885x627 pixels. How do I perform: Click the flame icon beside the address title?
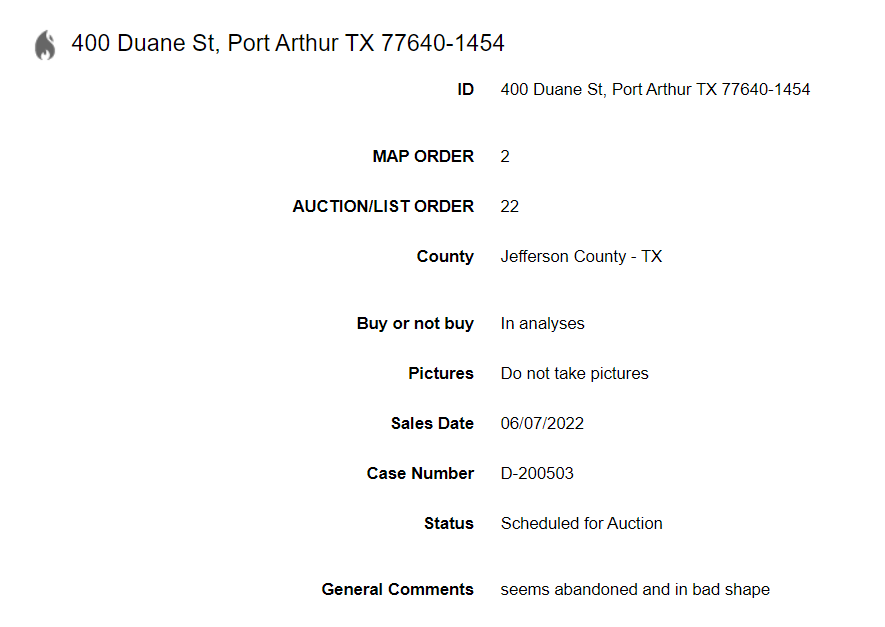pyautogui.click(x=45, y=45)
